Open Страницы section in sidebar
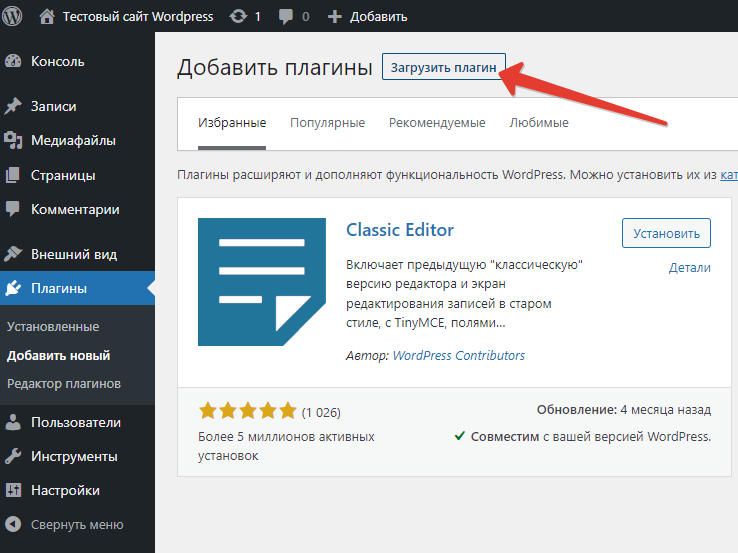The width and height of the screenshot is (738, 553). [63, 175]
